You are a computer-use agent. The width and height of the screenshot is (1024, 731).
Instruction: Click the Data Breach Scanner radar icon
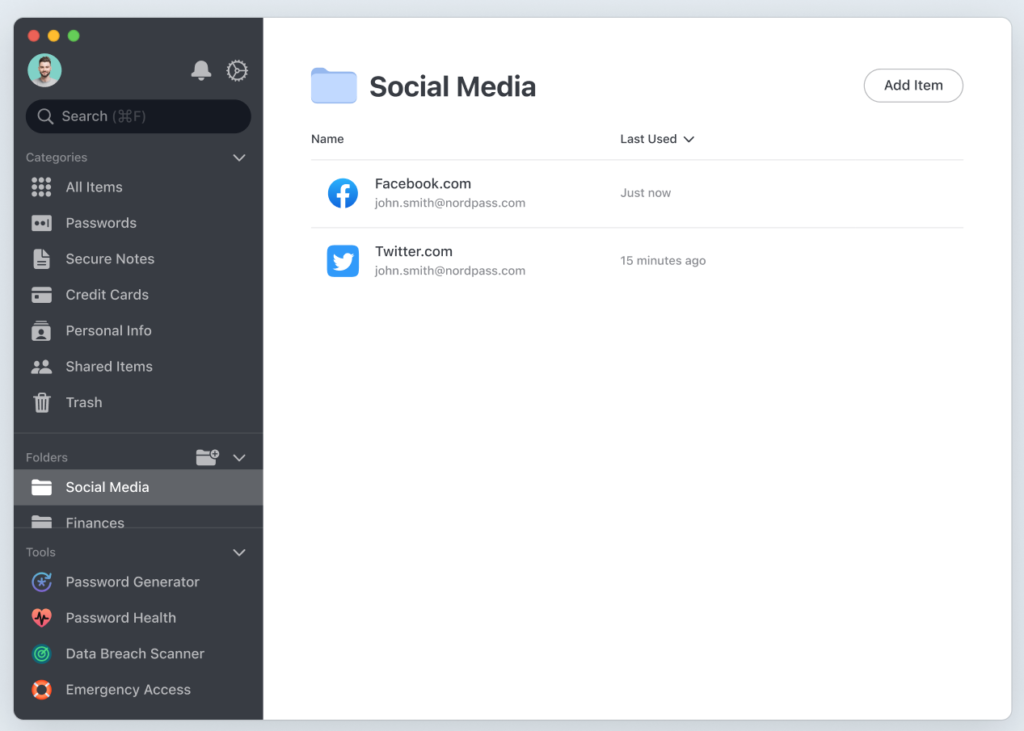pyautogui.click(x=42, y=654)
